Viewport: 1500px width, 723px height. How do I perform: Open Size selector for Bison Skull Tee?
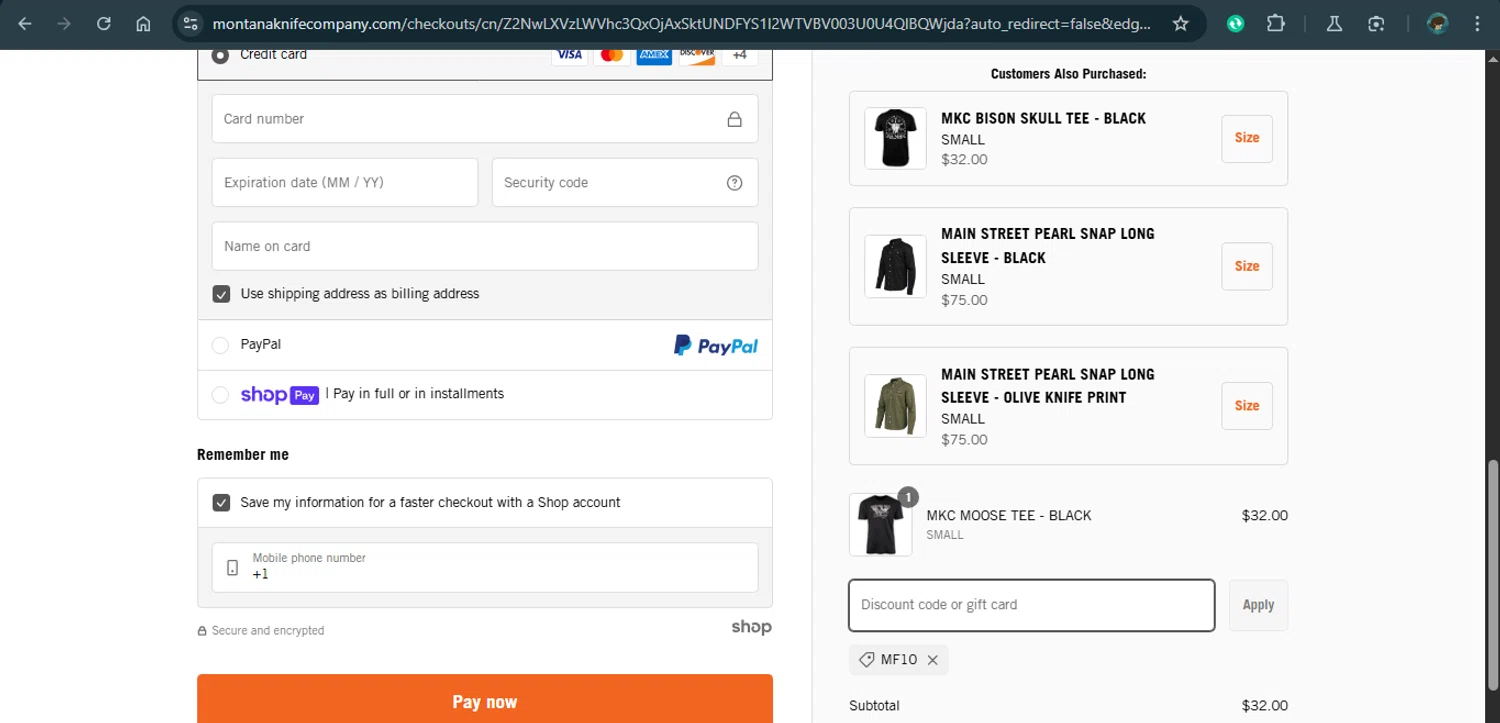(1246, 138)
